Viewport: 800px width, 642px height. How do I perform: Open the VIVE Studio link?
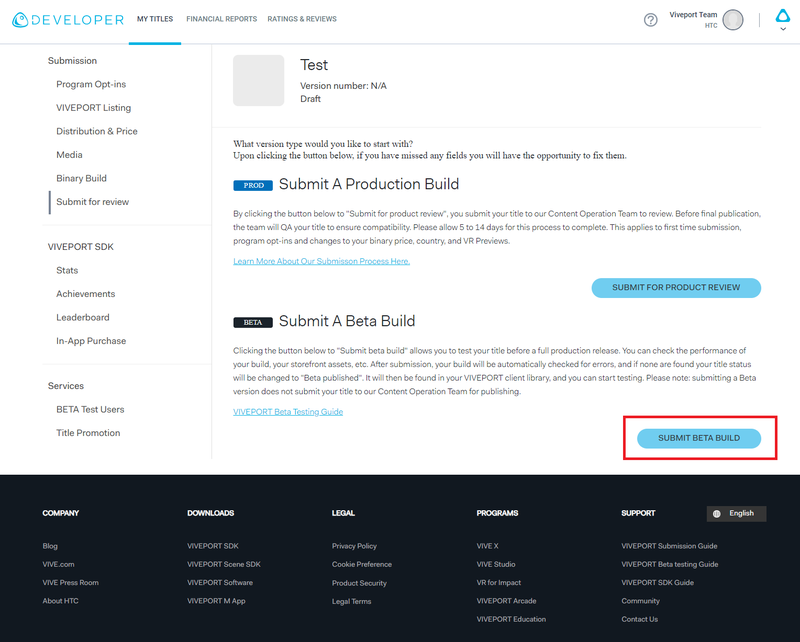(x=496, y=564)
